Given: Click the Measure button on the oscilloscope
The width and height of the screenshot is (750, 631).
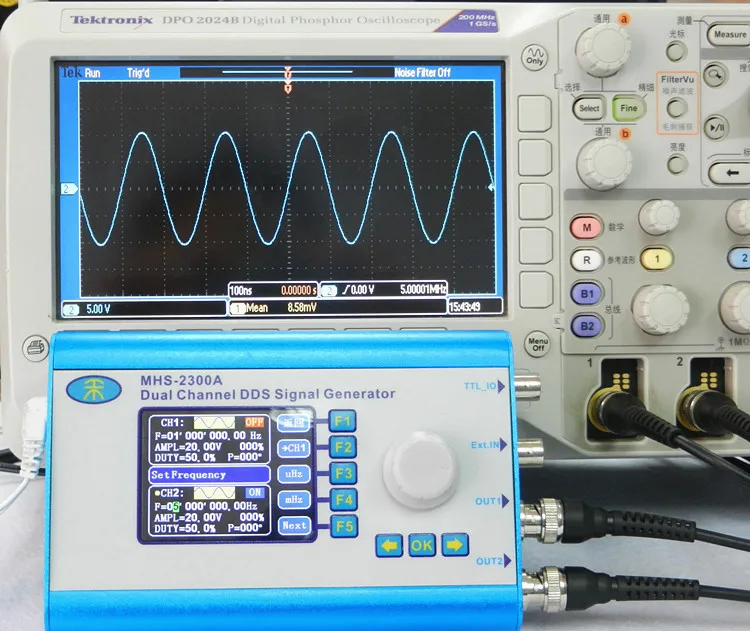Looking at the screenshot, I should 728,35.
